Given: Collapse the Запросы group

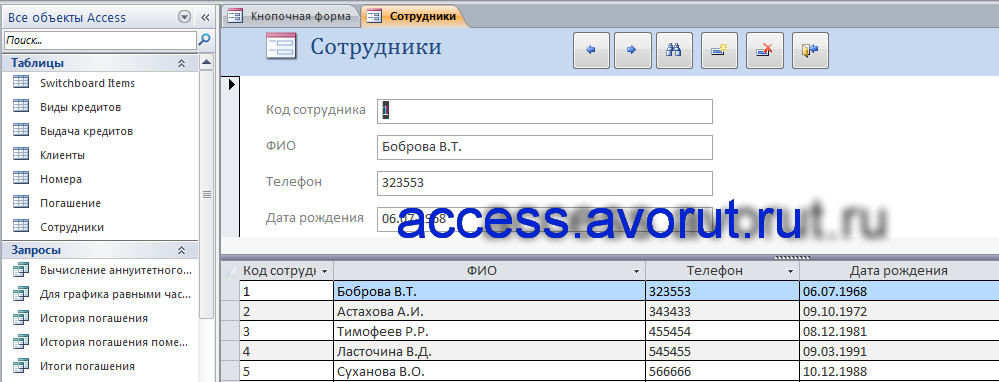Looking at the screenshot, I should 181,250.
